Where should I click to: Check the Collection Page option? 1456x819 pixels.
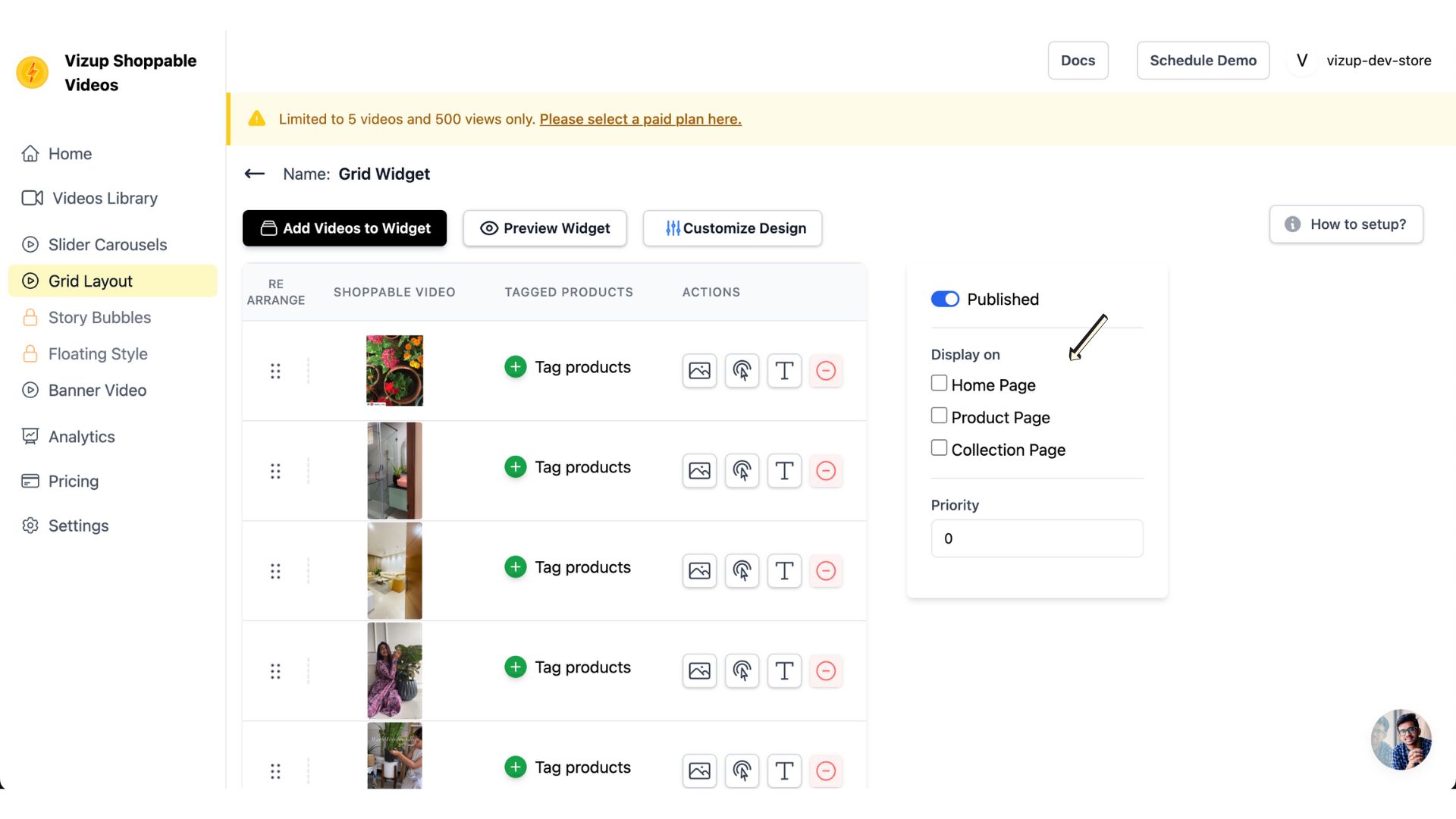[939, 448]
